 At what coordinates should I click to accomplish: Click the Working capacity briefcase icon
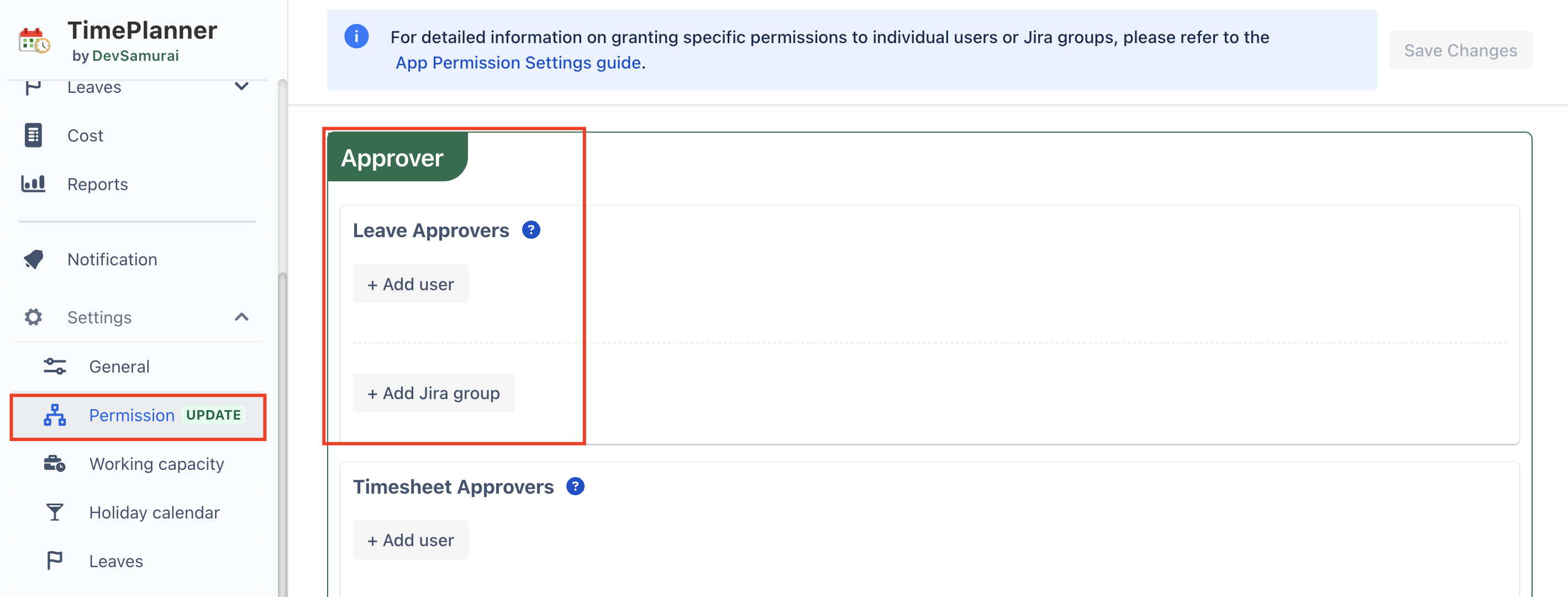tap(55, 464)
